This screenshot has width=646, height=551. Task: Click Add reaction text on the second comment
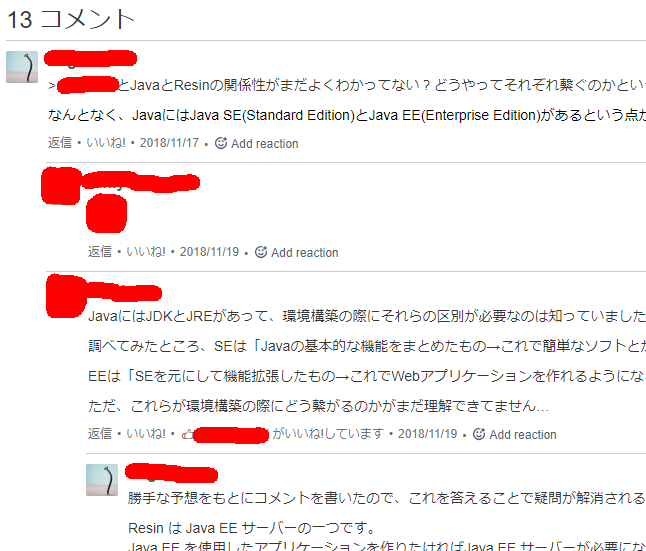[304, 252]
